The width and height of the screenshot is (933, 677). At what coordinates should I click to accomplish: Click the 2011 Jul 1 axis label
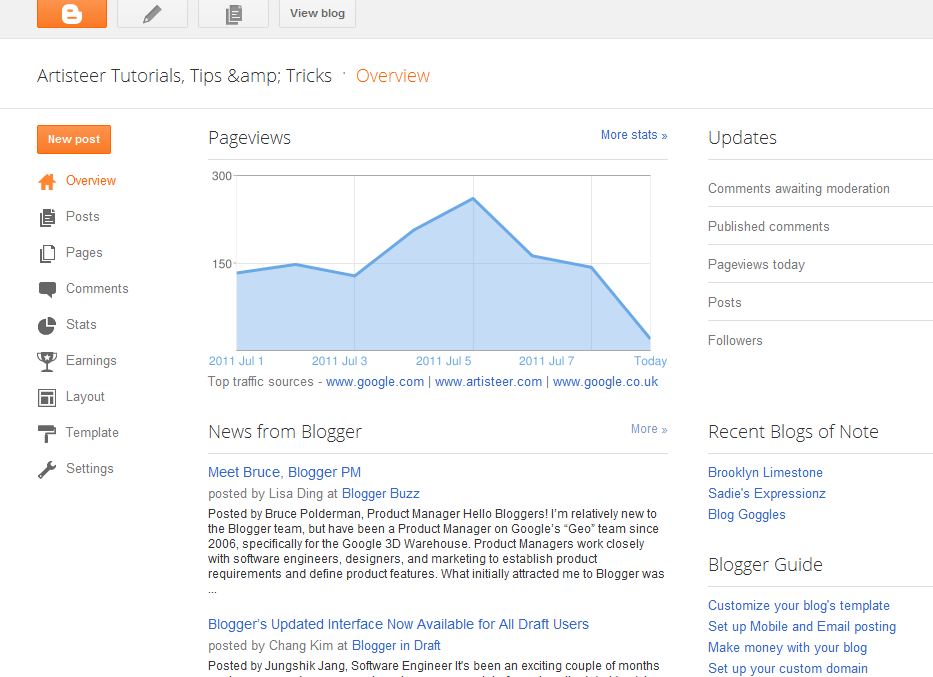click(x=236, y=361)
